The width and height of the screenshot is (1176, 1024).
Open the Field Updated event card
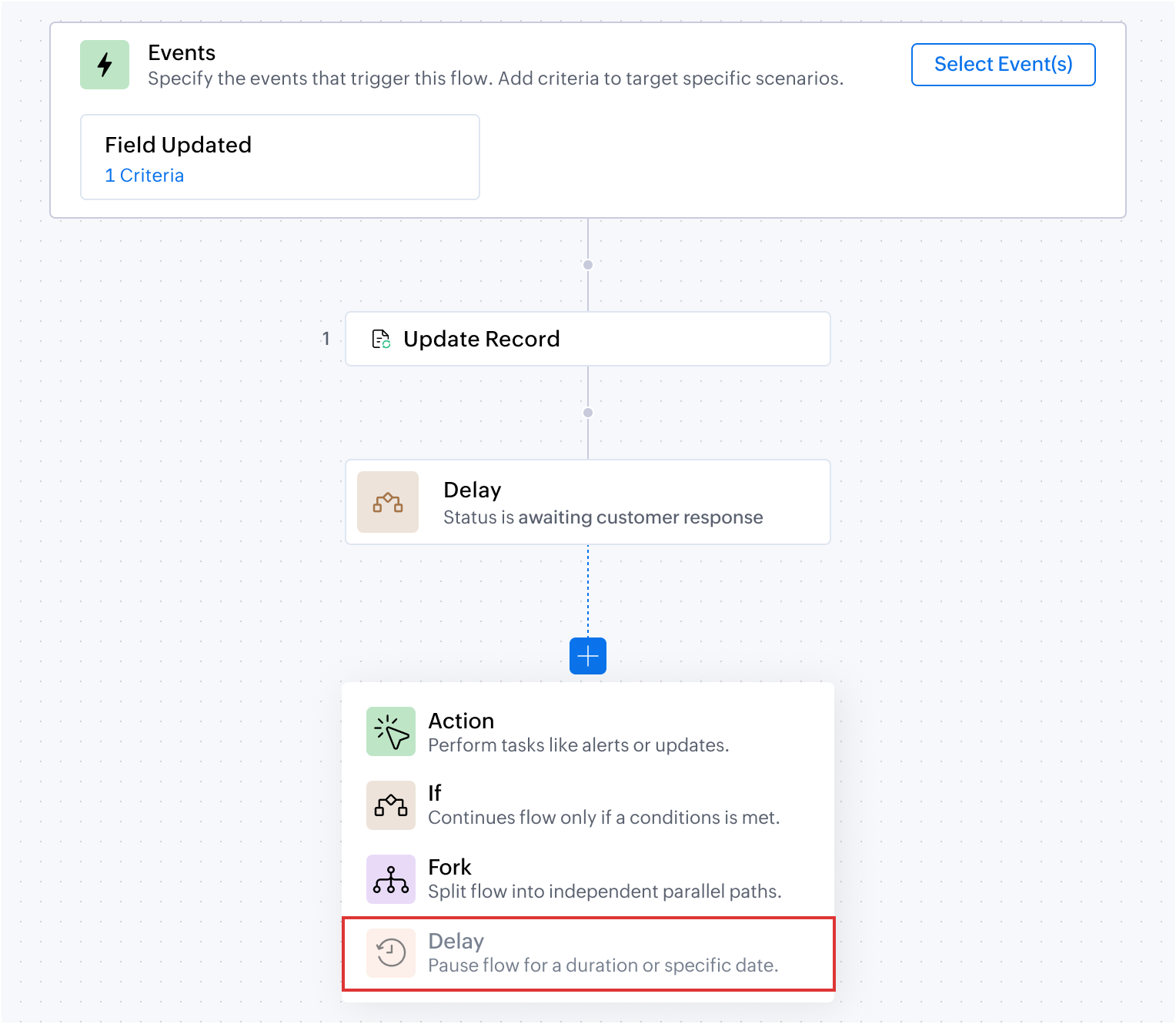click(280, 157)
